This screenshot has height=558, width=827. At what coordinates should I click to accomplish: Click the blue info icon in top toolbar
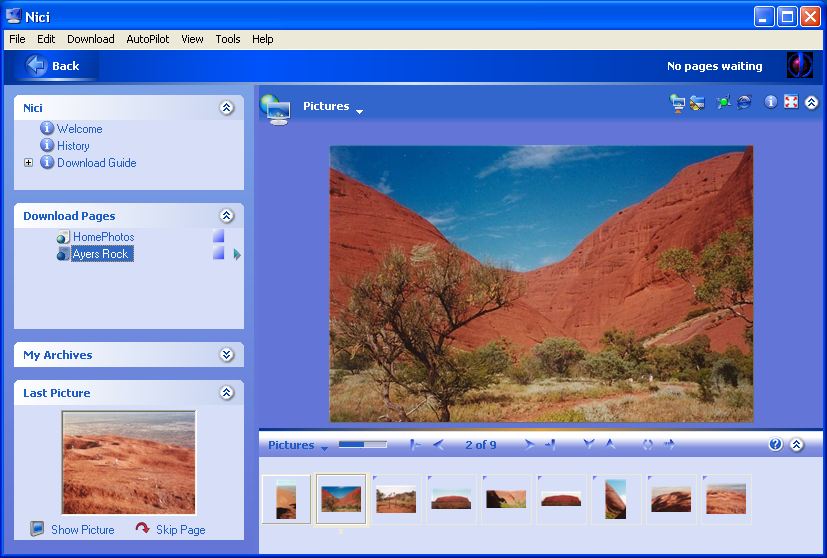point(771,102)
